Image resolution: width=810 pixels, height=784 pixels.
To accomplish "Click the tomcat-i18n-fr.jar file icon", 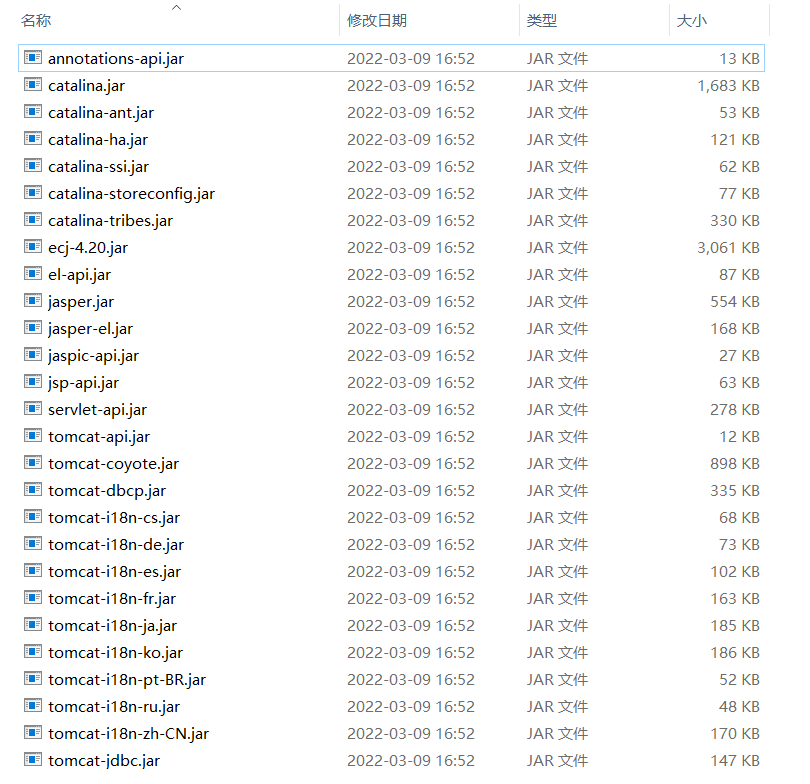I will (x=33, y=597).
